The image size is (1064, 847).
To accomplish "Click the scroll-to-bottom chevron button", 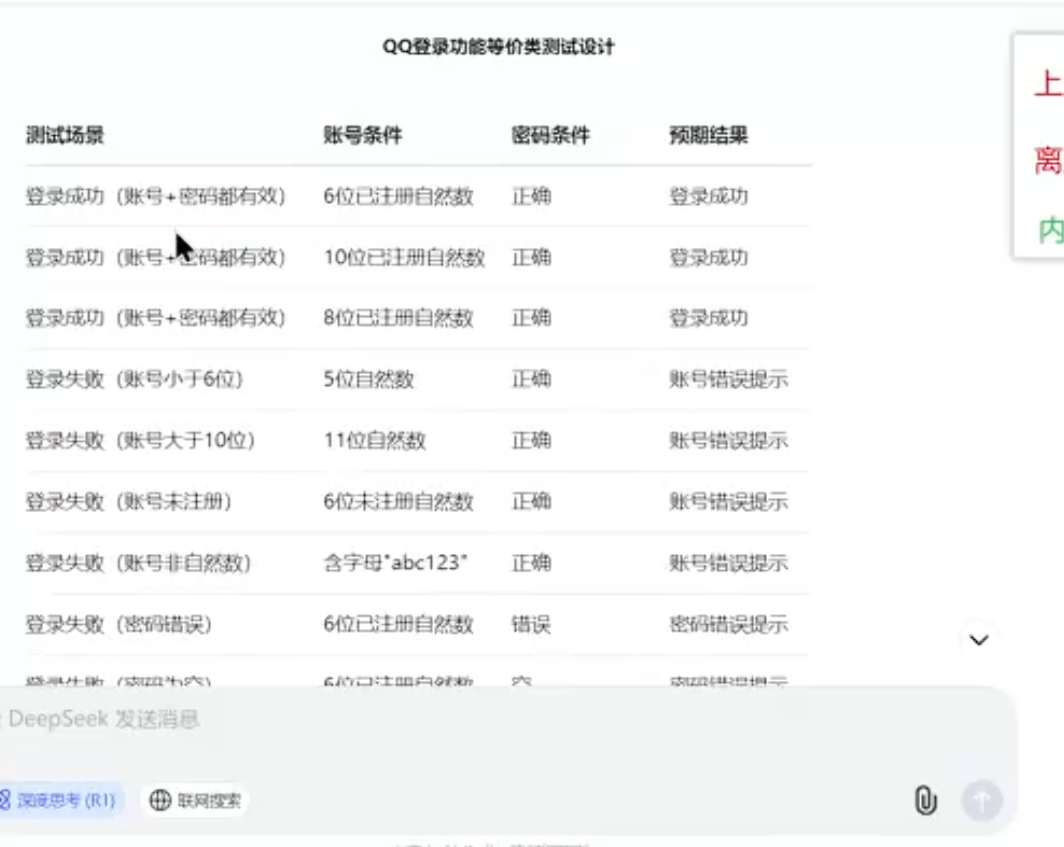I will point(978,640).
